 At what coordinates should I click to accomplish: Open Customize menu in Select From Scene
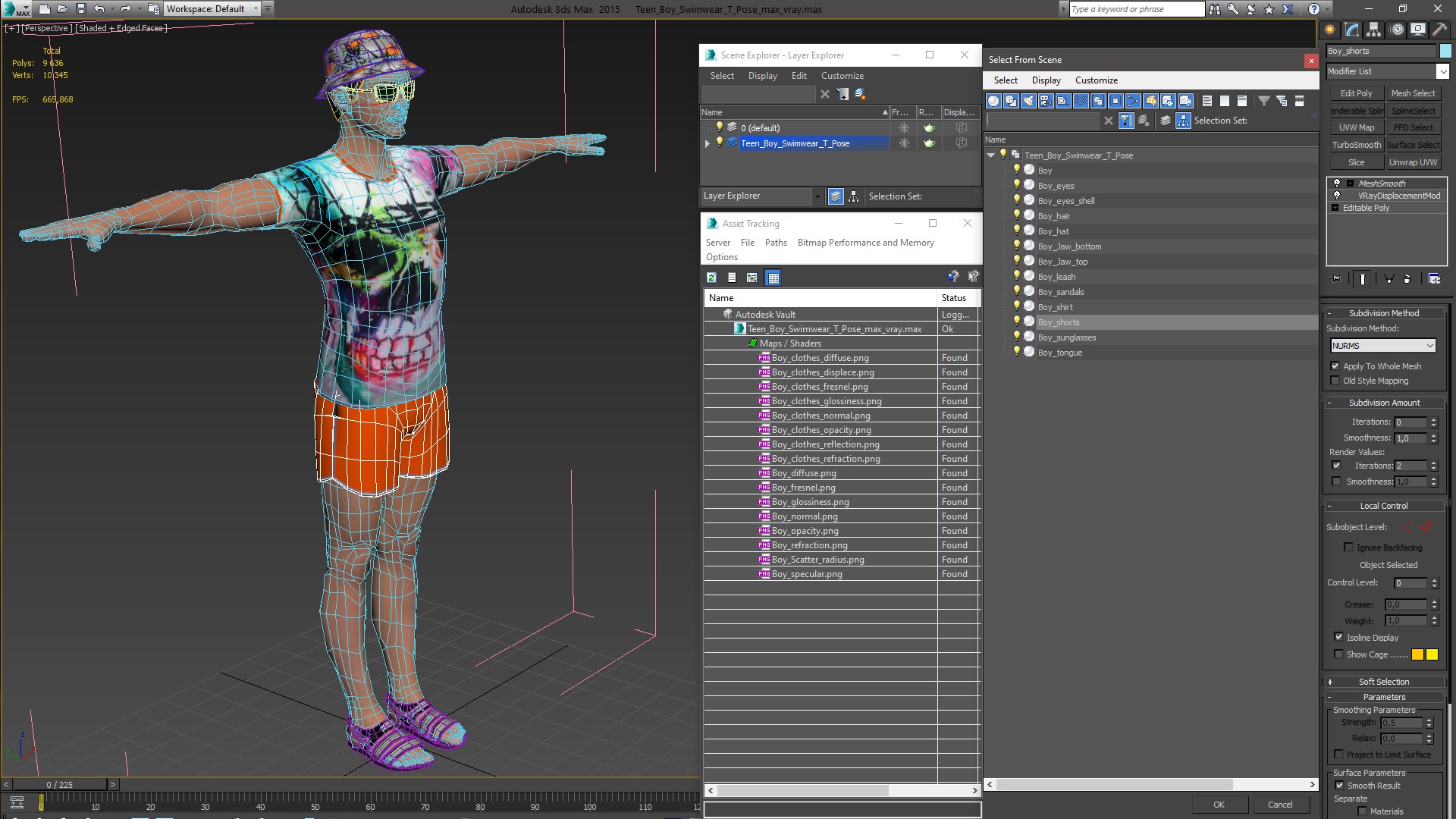[1096, 80]
